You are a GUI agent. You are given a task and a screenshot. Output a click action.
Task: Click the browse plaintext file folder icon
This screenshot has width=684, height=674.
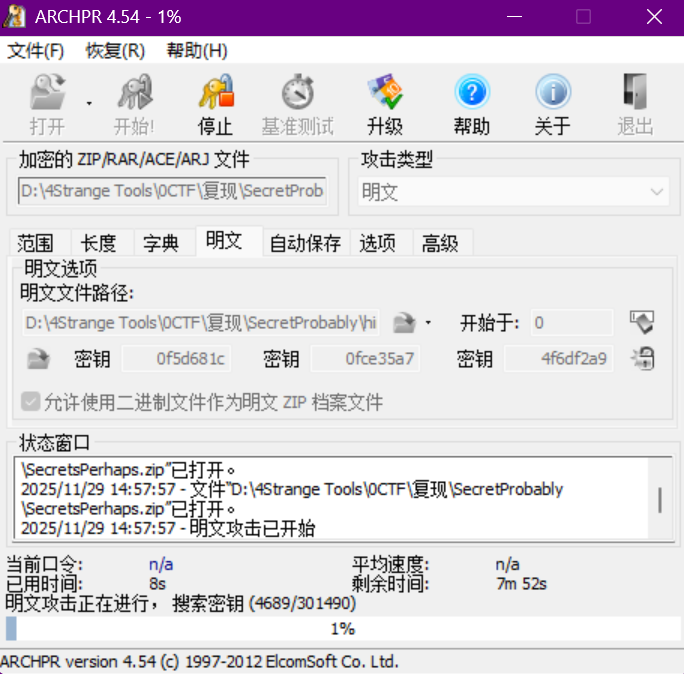[x=403, y=322]
